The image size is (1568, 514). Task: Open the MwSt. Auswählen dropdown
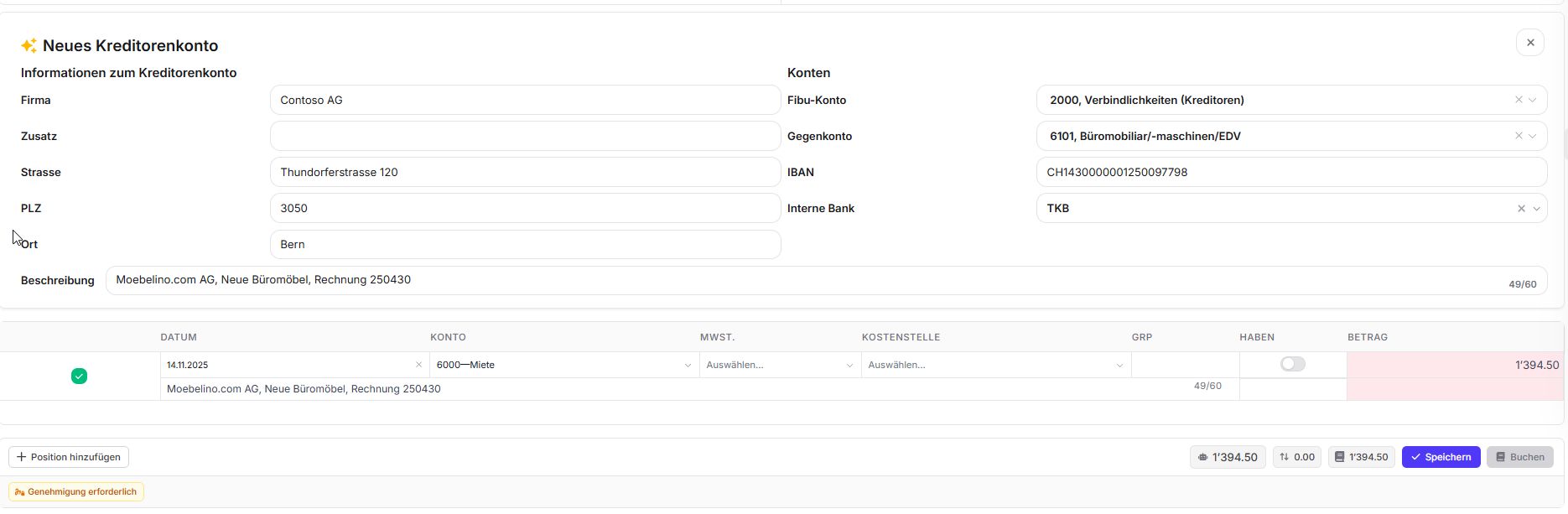coord(779,365)
